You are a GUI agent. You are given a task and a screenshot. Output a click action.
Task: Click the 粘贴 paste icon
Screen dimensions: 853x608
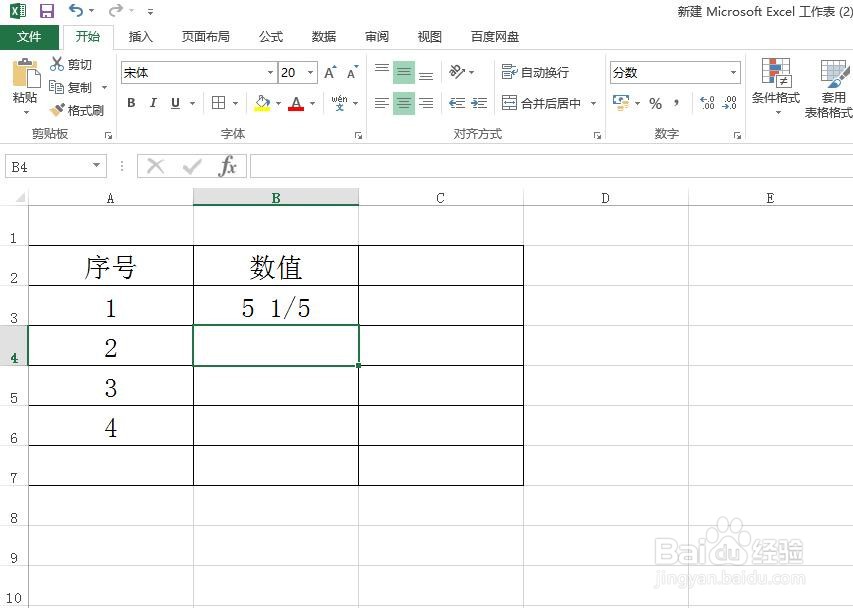tap(26, 73)
